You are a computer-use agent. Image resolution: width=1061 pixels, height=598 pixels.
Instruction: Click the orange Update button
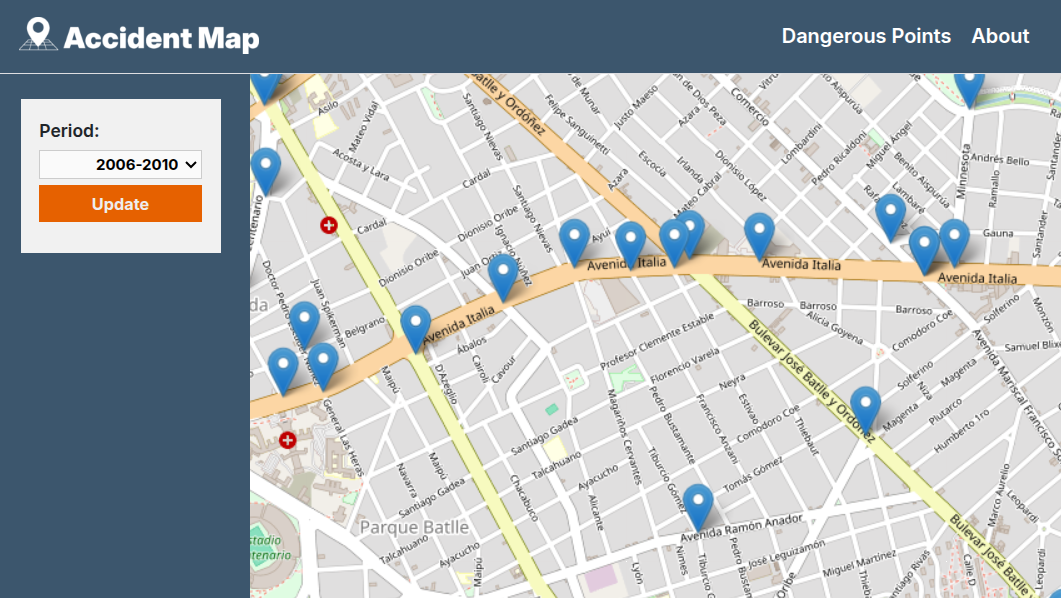120,204
